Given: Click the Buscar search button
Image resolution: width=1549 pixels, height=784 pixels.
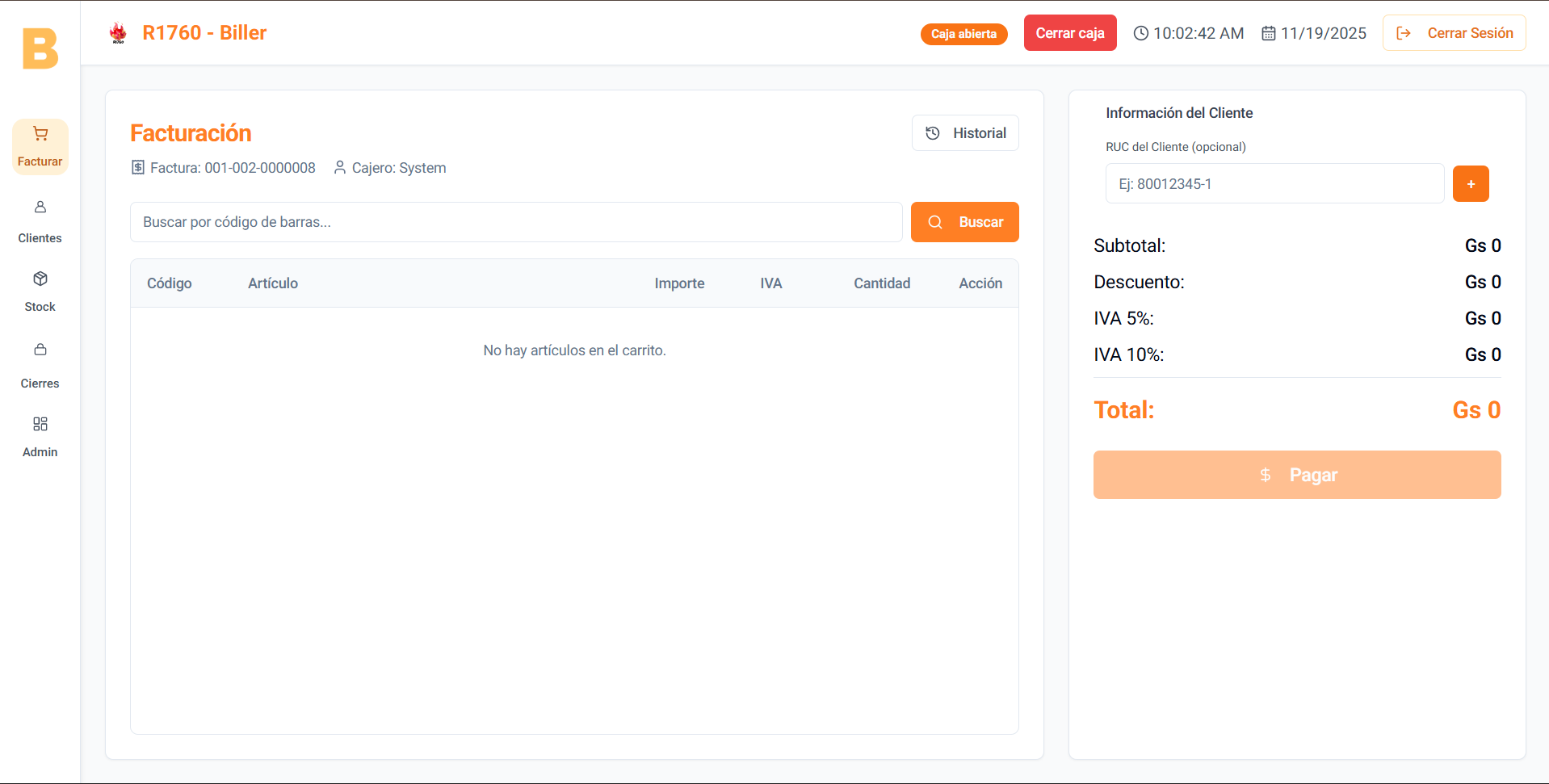Looking at the screenshot, I should (x=964, y=222).
